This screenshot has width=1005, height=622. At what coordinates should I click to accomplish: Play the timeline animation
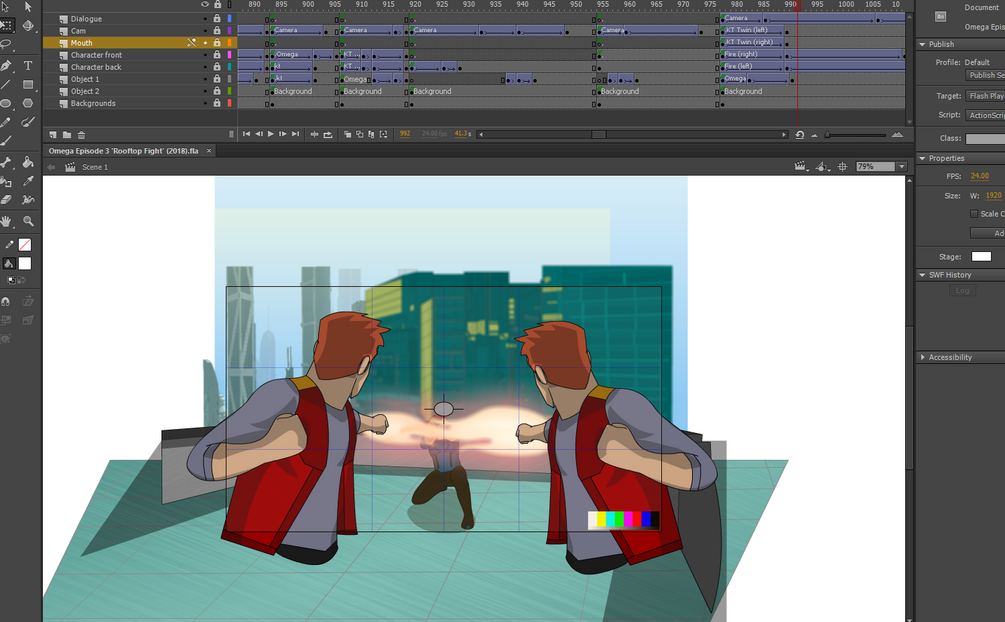click(270, 134)
